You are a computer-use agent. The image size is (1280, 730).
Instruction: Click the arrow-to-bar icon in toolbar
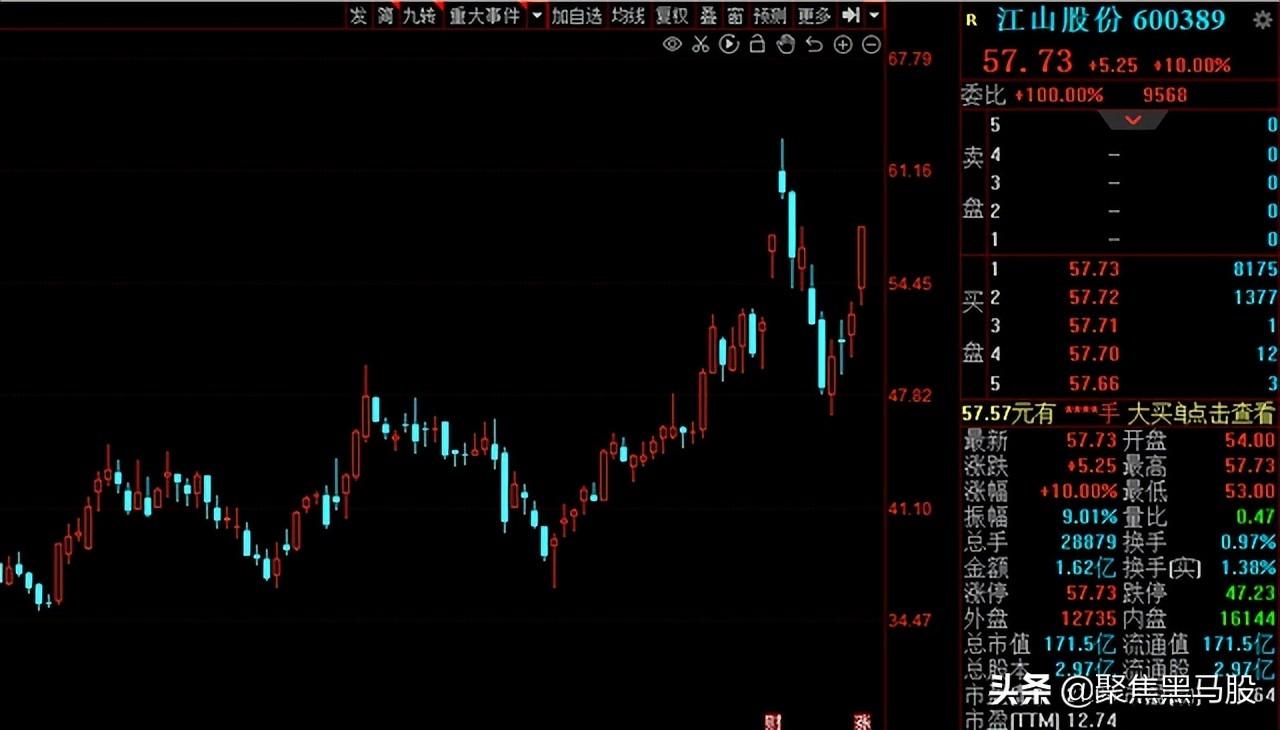click(x=851, y=15)
